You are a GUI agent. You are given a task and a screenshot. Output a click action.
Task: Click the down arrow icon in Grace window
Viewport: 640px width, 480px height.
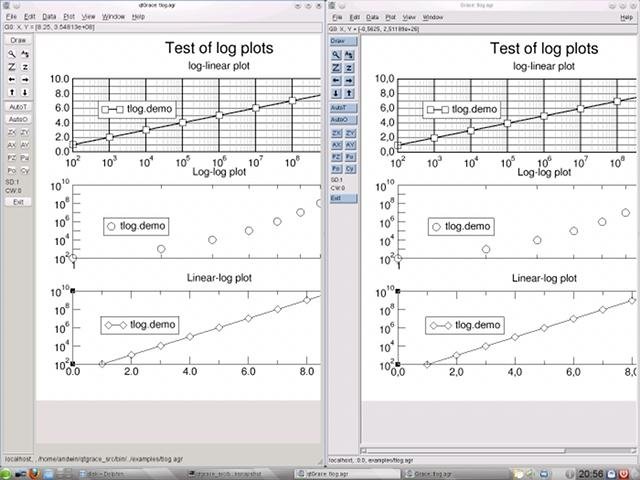click(x=336, y=93)
